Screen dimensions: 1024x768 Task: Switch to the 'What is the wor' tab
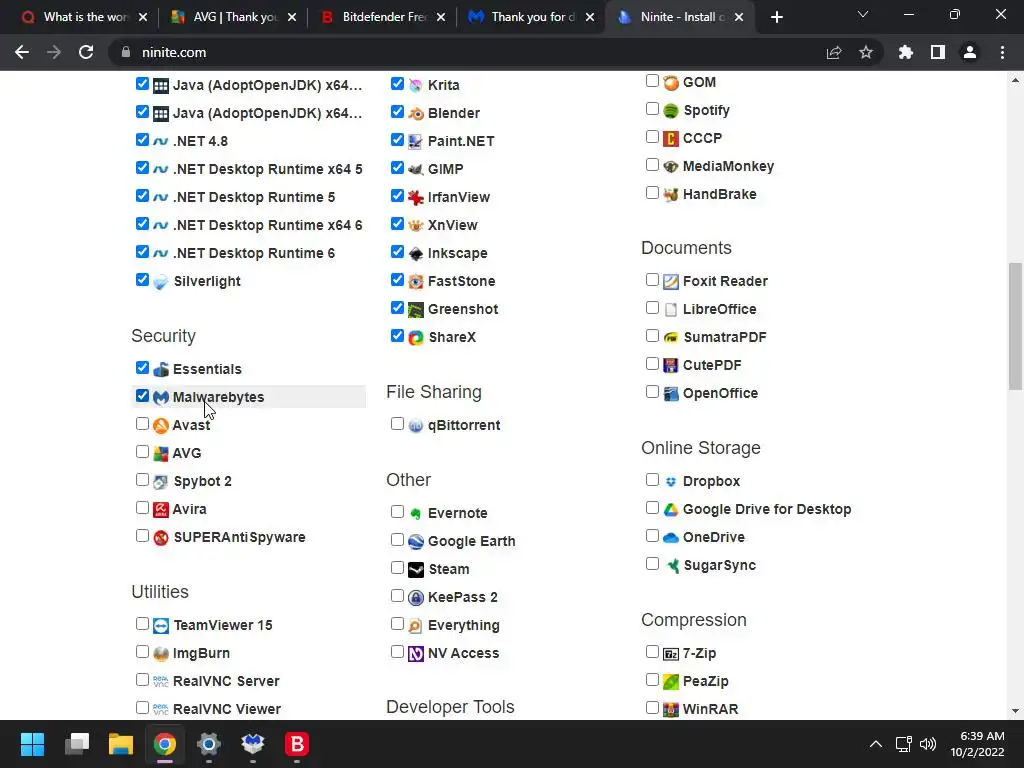85,17
